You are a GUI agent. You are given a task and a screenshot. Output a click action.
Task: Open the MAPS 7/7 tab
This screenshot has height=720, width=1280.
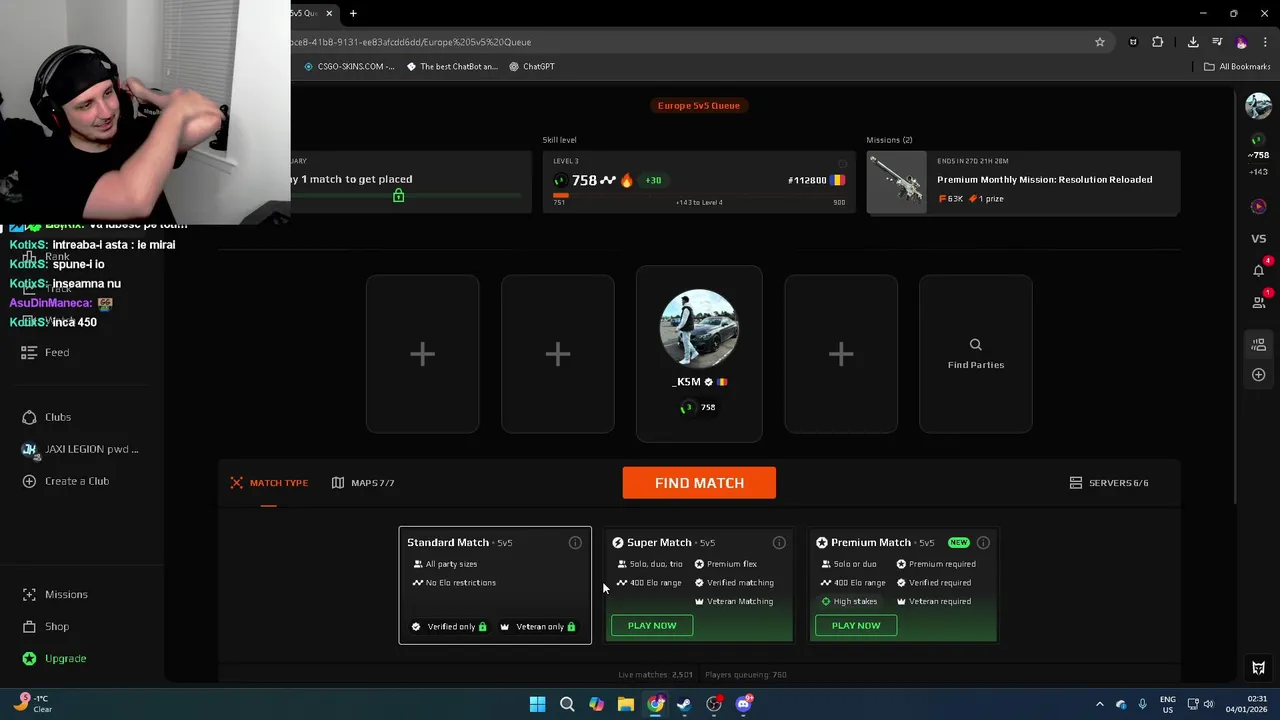363,483
